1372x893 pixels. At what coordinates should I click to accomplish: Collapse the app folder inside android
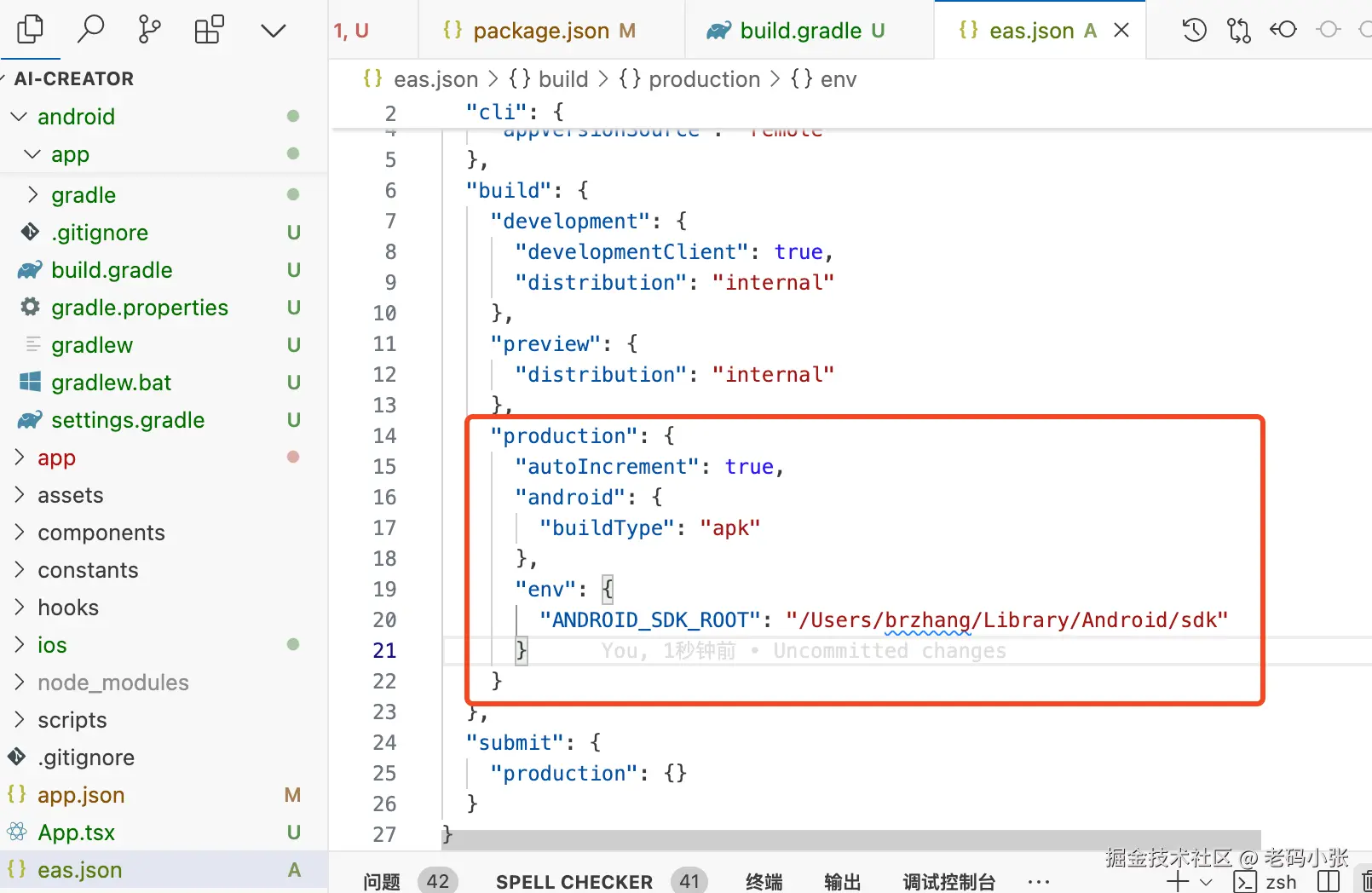tap(164, 154)
